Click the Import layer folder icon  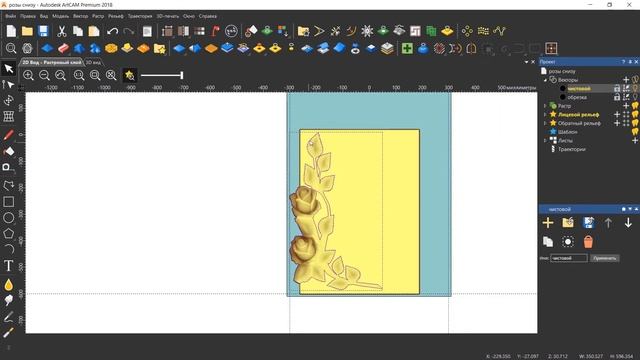coord(568,222)
